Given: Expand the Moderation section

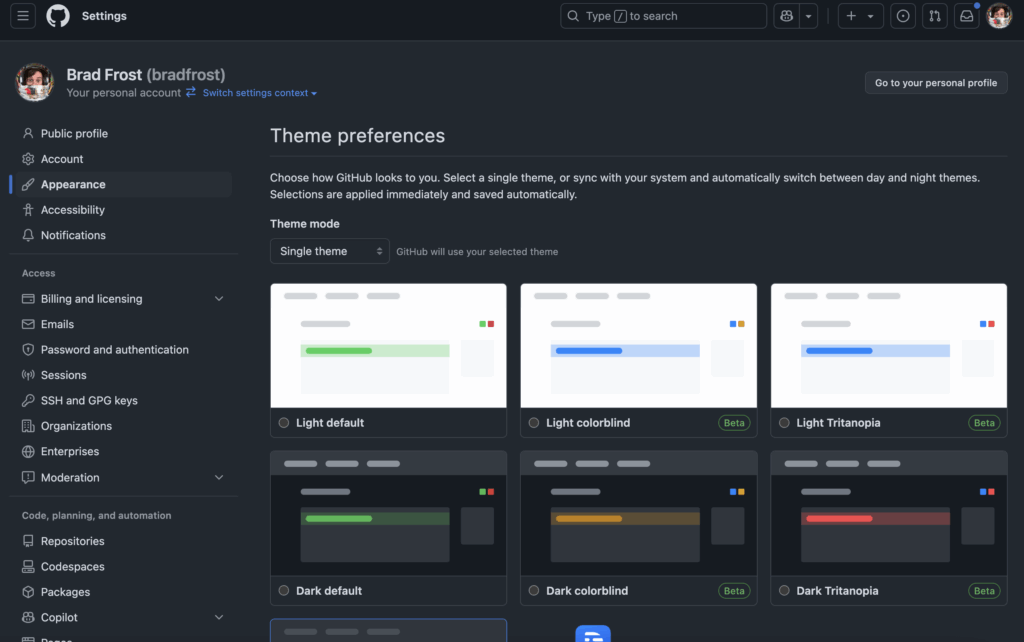Looking at the screenshot, I should coord(219,477).
